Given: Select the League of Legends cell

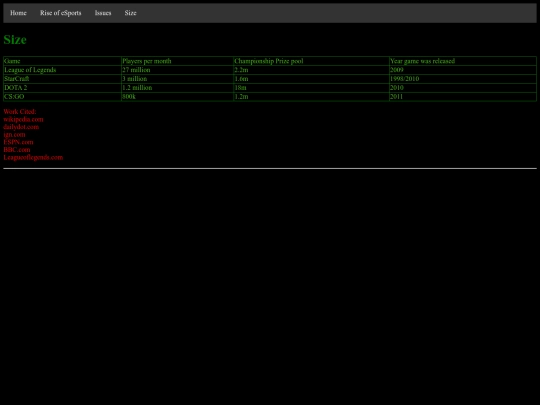Looking at the screenshot, I should 62,70.
